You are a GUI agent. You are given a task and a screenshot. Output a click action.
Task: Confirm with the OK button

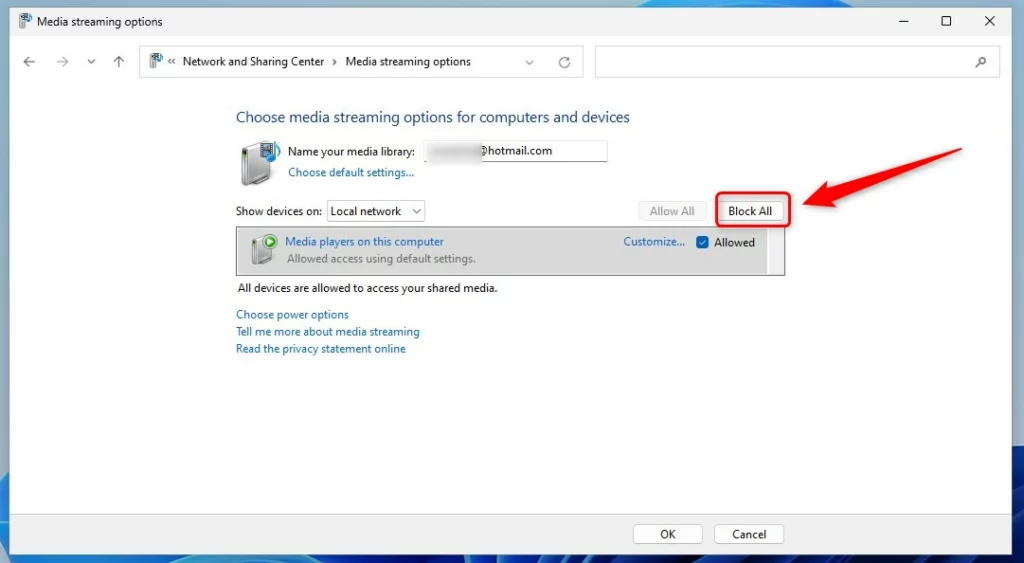pyautogui.click(x=667, y=534)
